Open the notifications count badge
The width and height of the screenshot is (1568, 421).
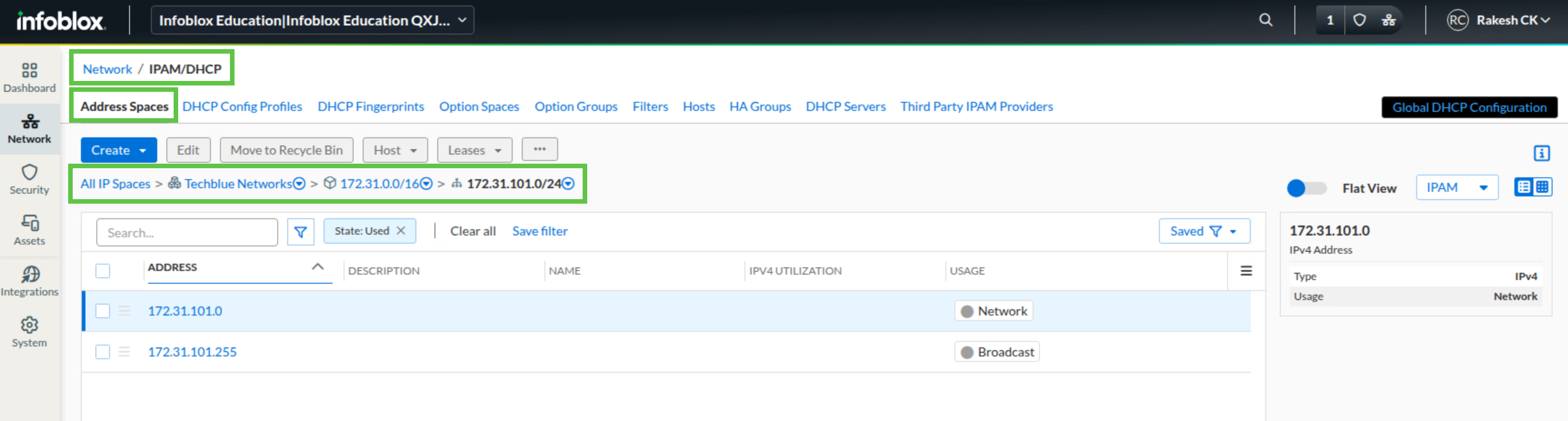coord(1330,20)
